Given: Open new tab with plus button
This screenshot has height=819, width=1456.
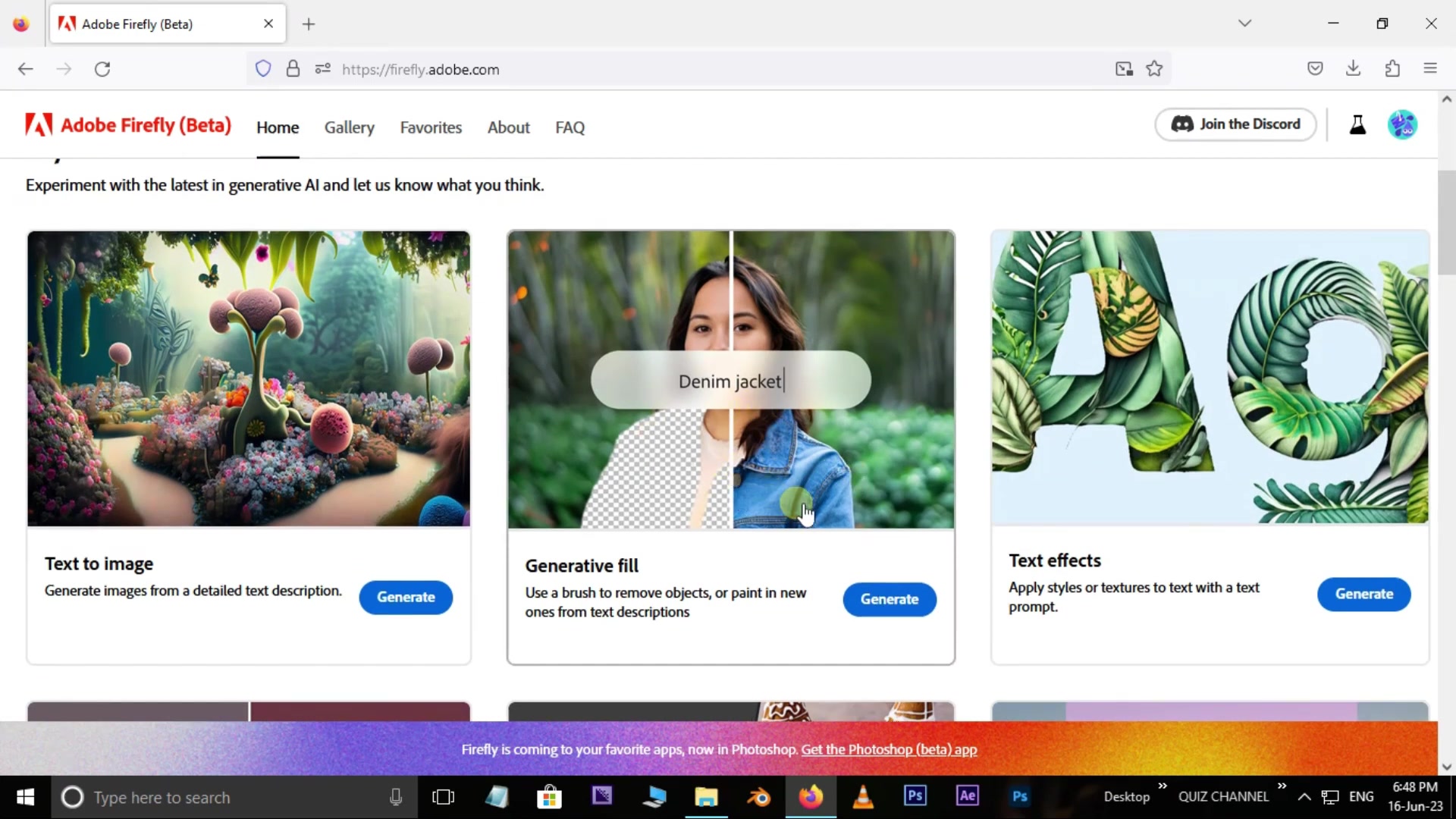Looking at the screenshot, I should (x=309, y=24).
